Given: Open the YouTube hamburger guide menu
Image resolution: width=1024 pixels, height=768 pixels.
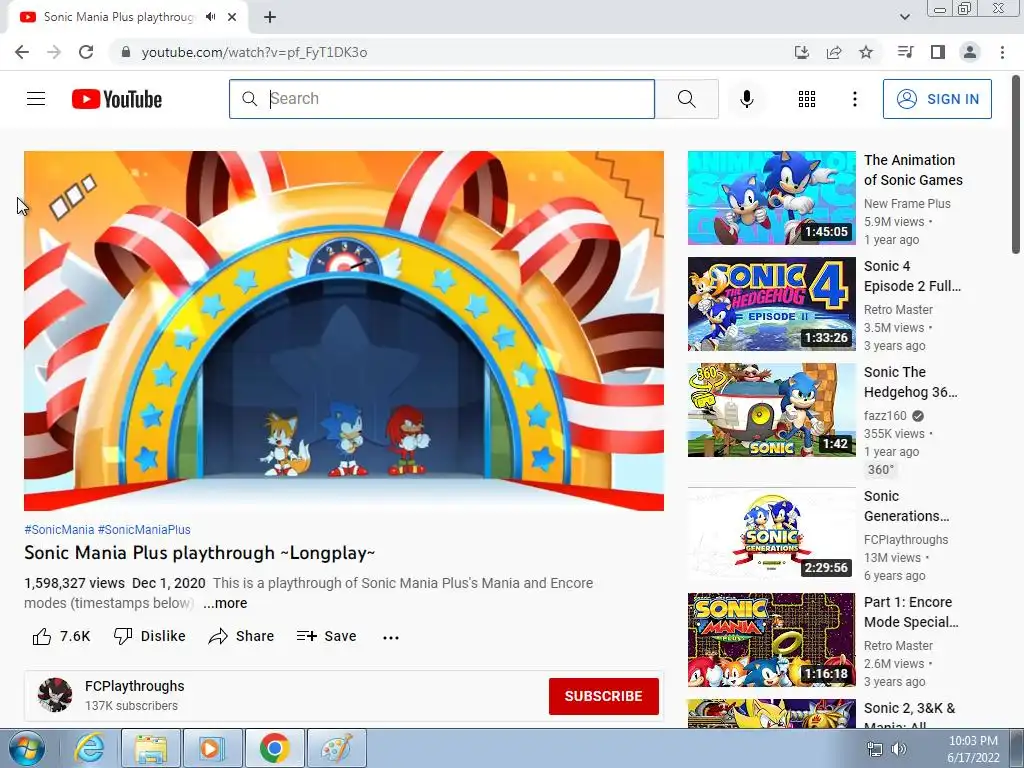Looking at the screenshot, I should (x=36, y=99).
